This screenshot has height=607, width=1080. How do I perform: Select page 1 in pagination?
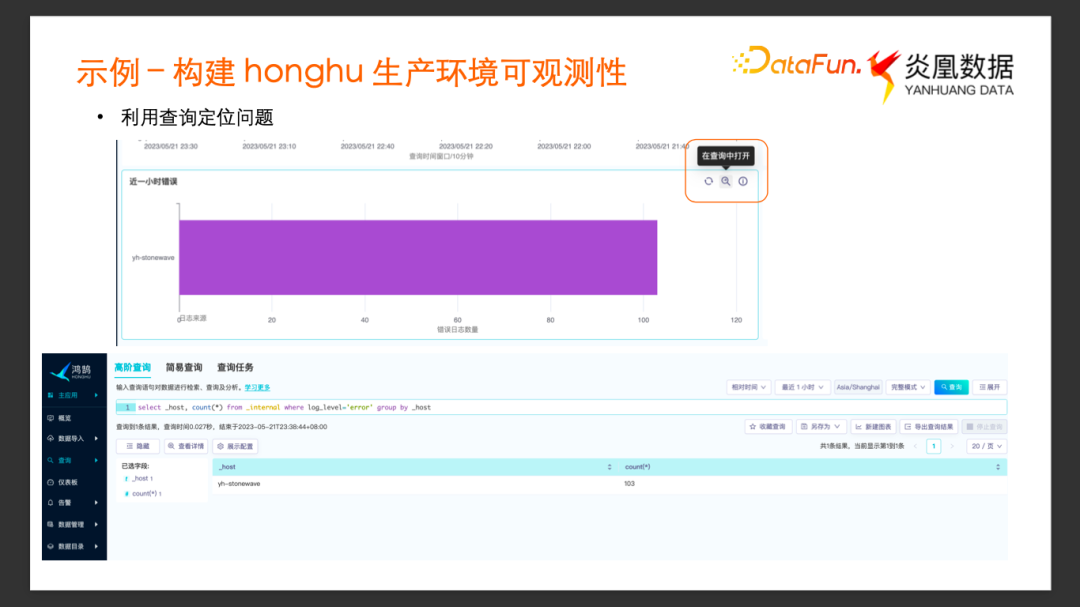tap(933, 446)
